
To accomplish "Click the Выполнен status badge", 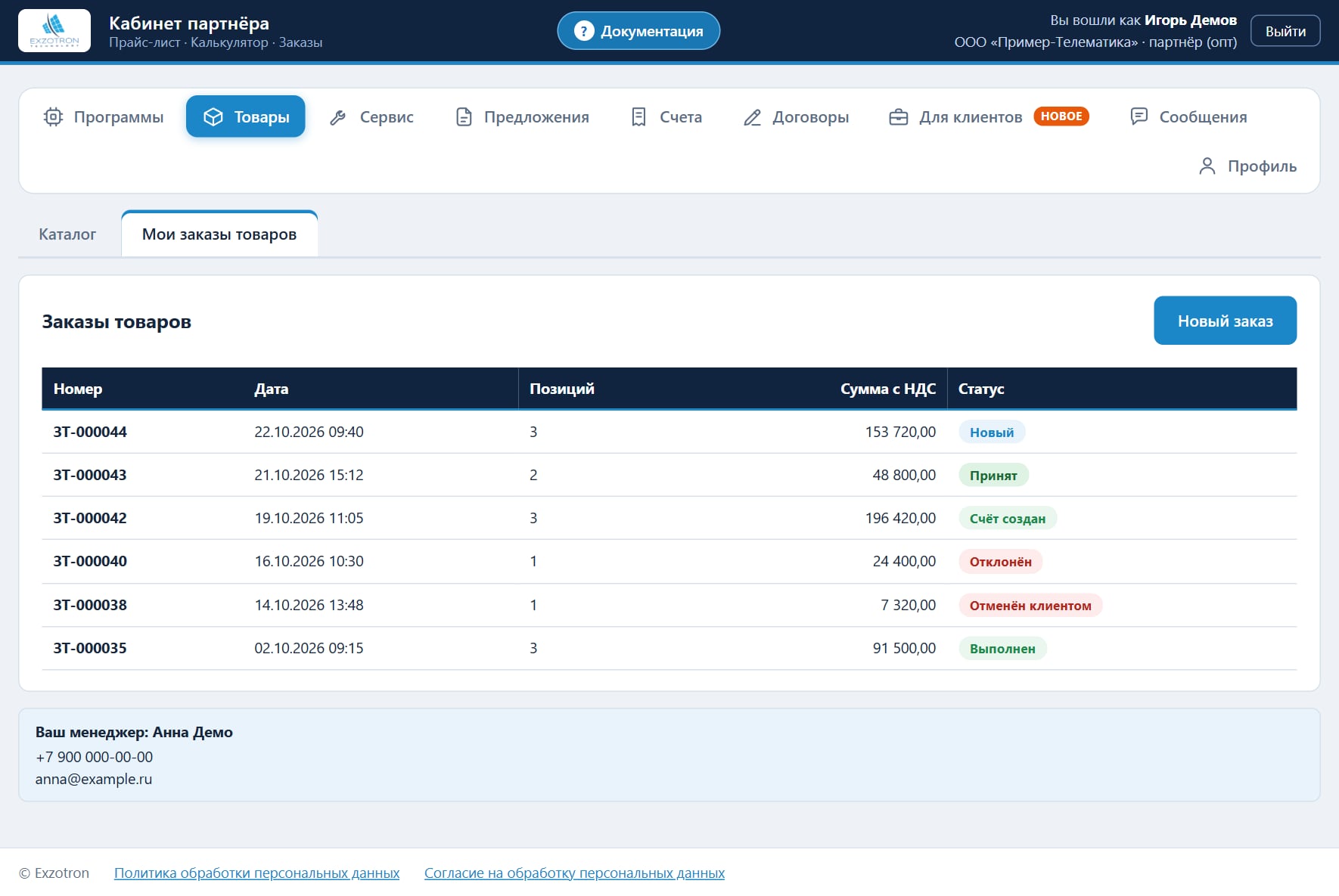I will pos(1002,649).
